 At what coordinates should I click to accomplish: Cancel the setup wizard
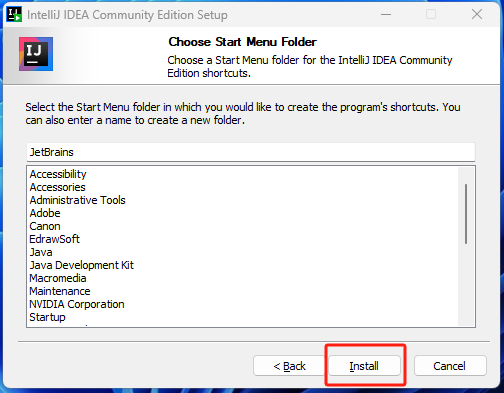(450, 366)
